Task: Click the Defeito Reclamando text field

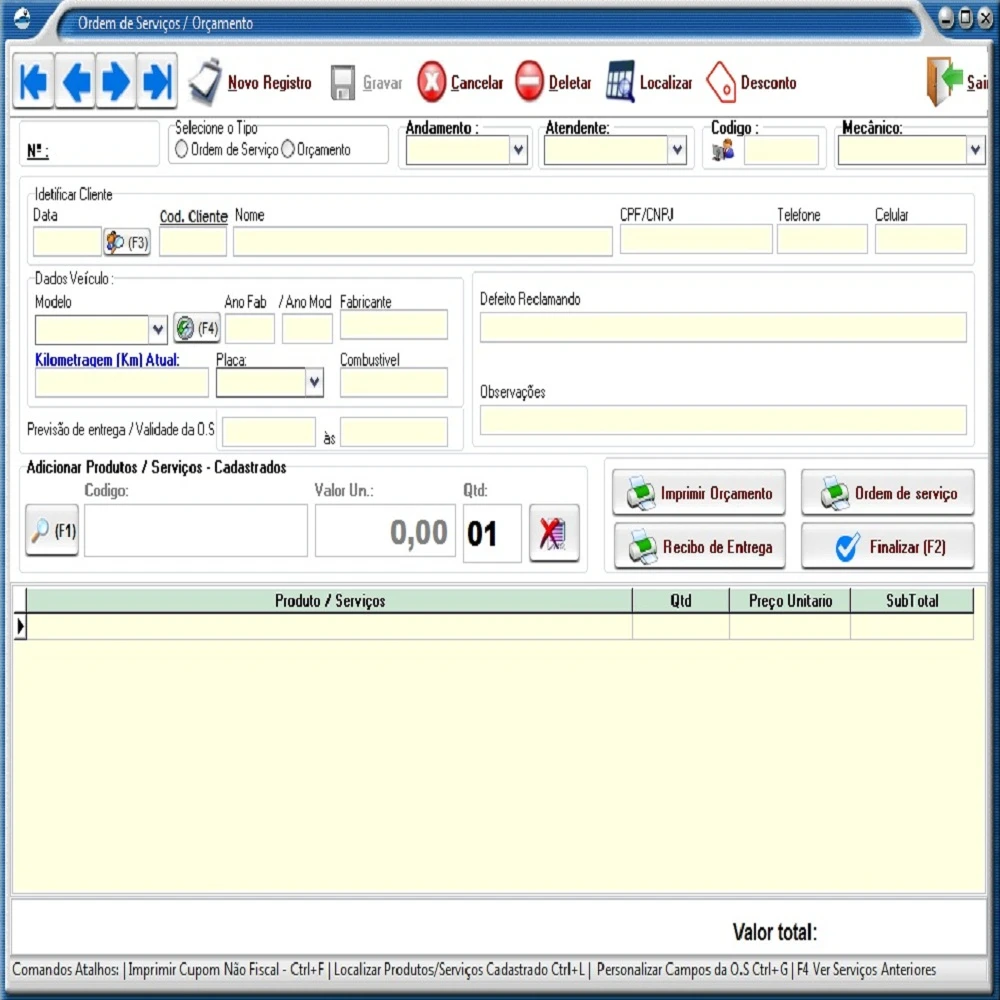Action: click(x=722, y=327)
